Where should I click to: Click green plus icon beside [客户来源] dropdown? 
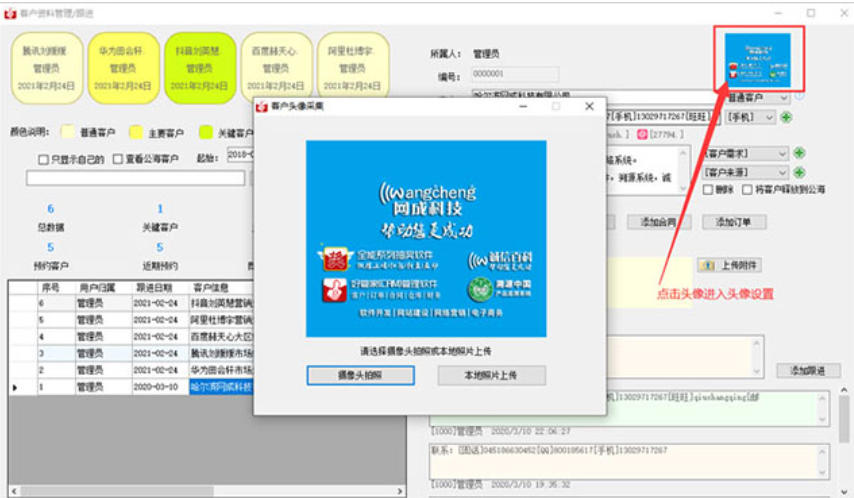(799, 171)
